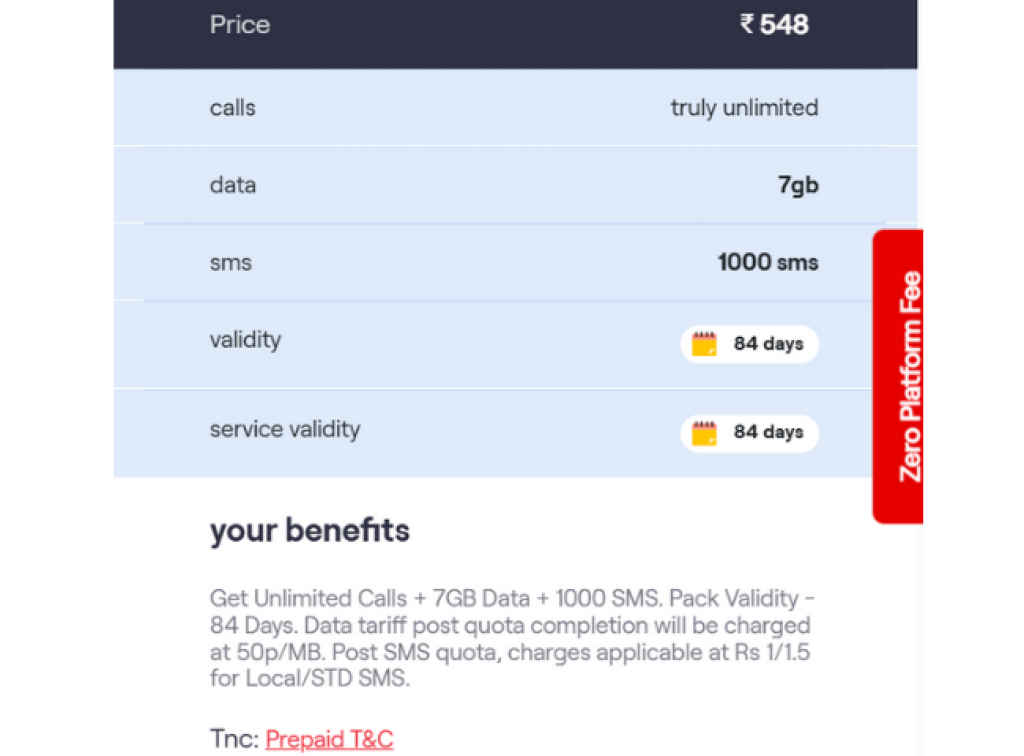
Task: Select the 1000 sms value text
Action: pyautogui.click(x=768, y=262)
